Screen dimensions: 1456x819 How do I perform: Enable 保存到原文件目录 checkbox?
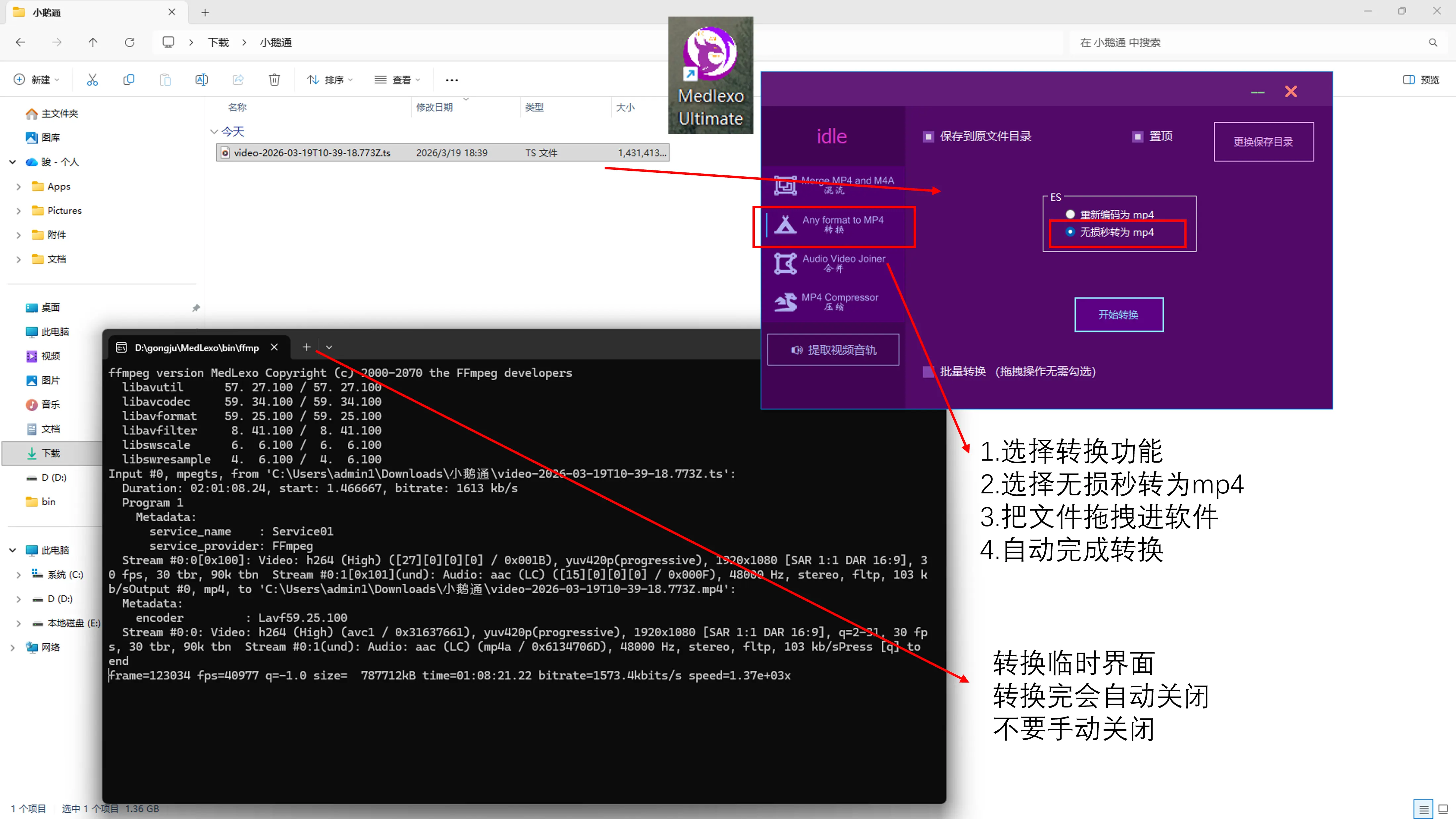coord(928,137)
